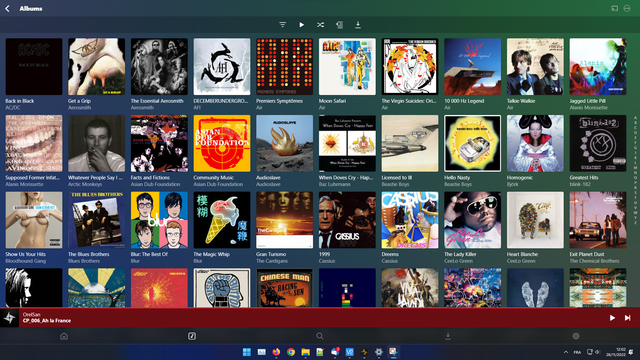The height and width of the screenshot is (360, 640).
Task: Open When Doves Cry album by Baz Luhrmann
Action: (x=347, y=143)
